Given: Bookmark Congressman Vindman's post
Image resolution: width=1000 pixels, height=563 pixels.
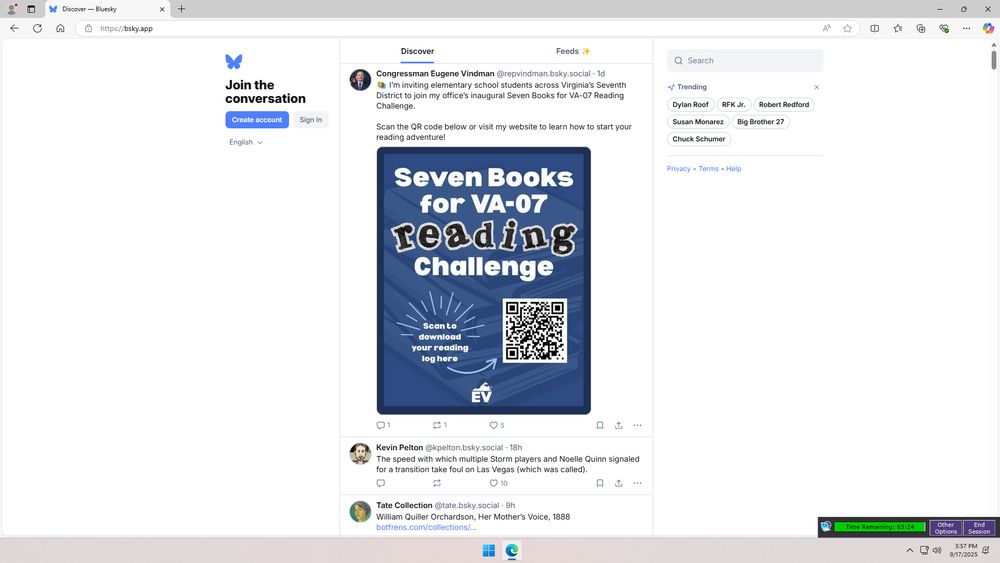Looking at the screenshot, I should 599,425.
